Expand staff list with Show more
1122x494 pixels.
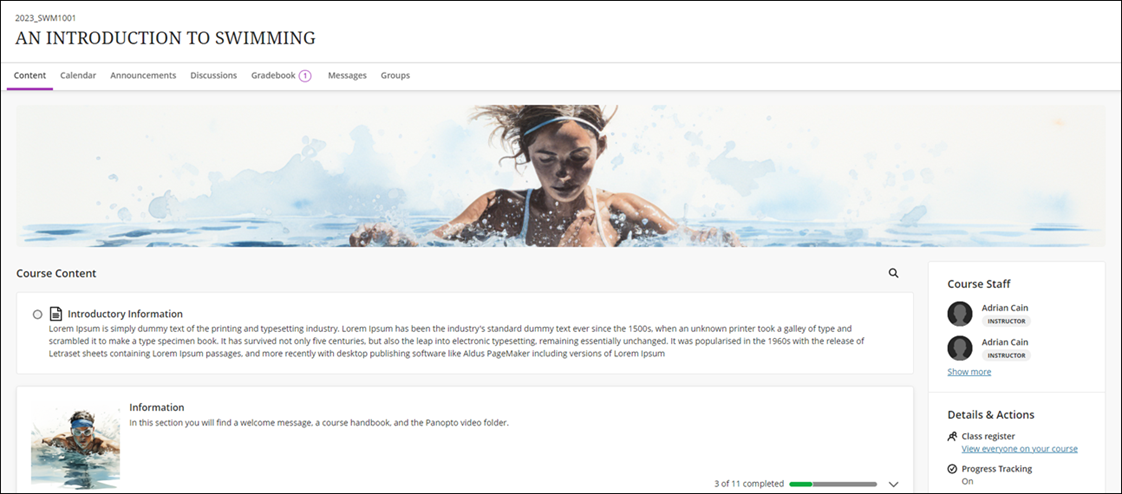pos(969,372)
